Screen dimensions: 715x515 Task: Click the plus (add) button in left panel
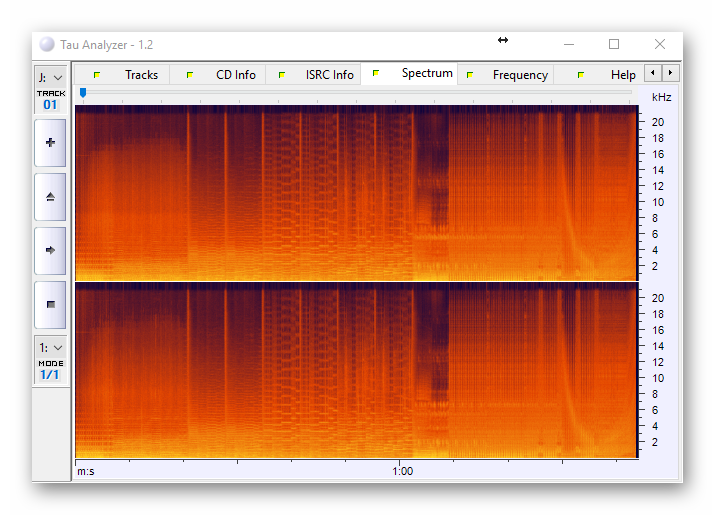tap(50, 143)
